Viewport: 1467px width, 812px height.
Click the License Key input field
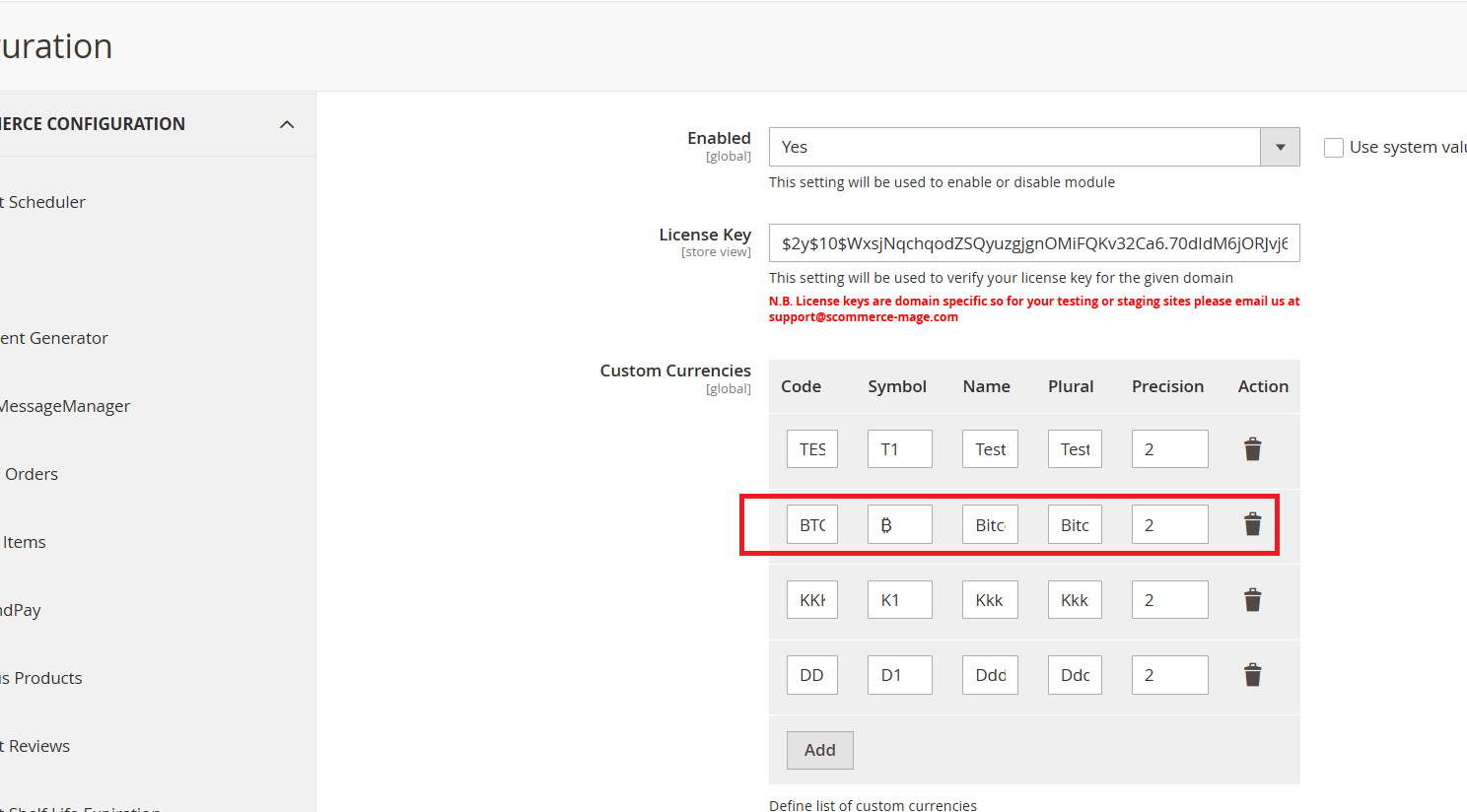tap(1033, 243)
